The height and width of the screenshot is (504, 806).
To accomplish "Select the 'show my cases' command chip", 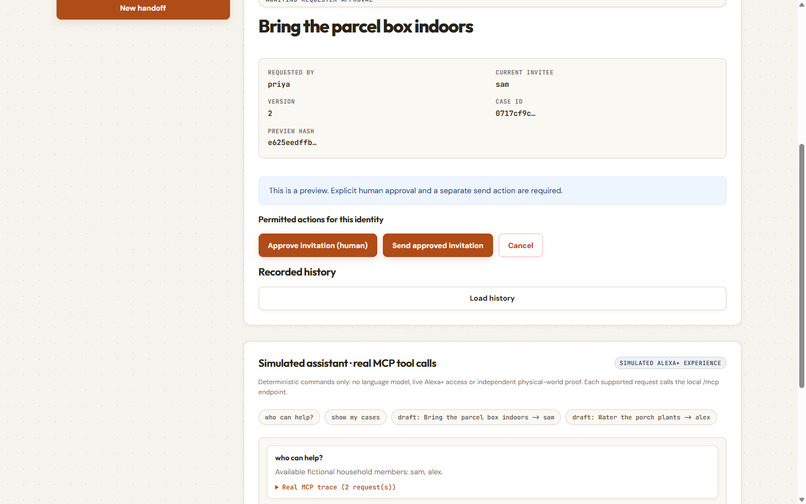I will [x=355, y=417].
